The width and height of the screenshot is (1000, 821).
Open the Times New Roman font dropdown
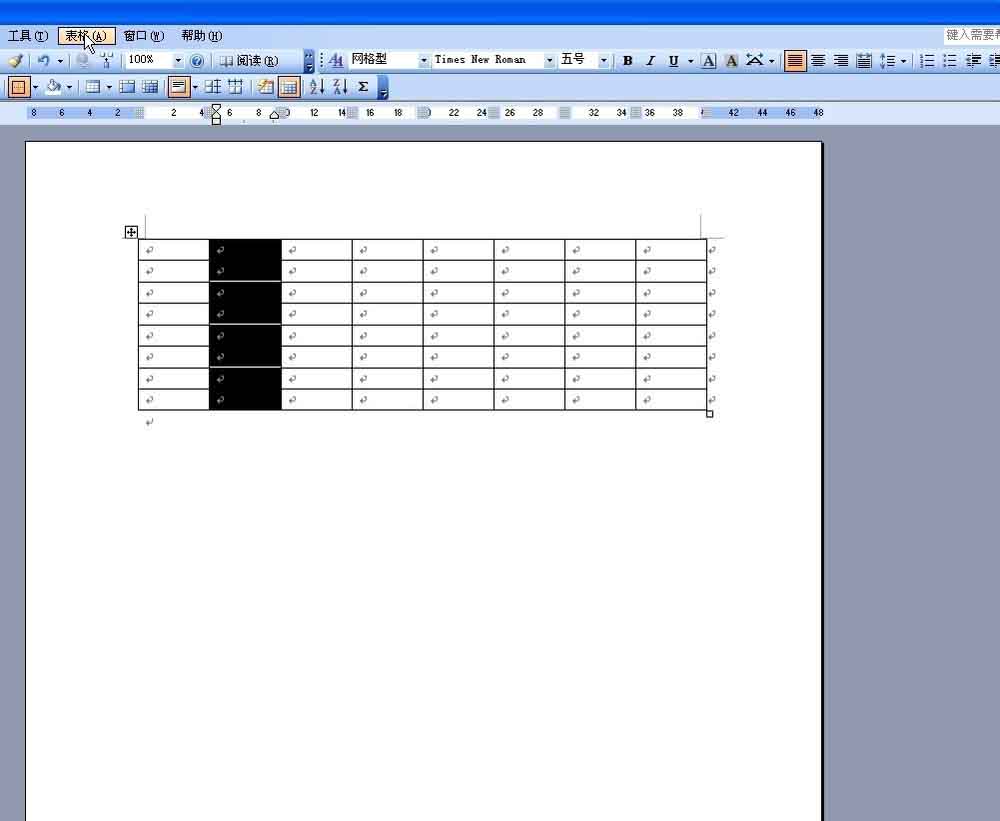[549, 61]
